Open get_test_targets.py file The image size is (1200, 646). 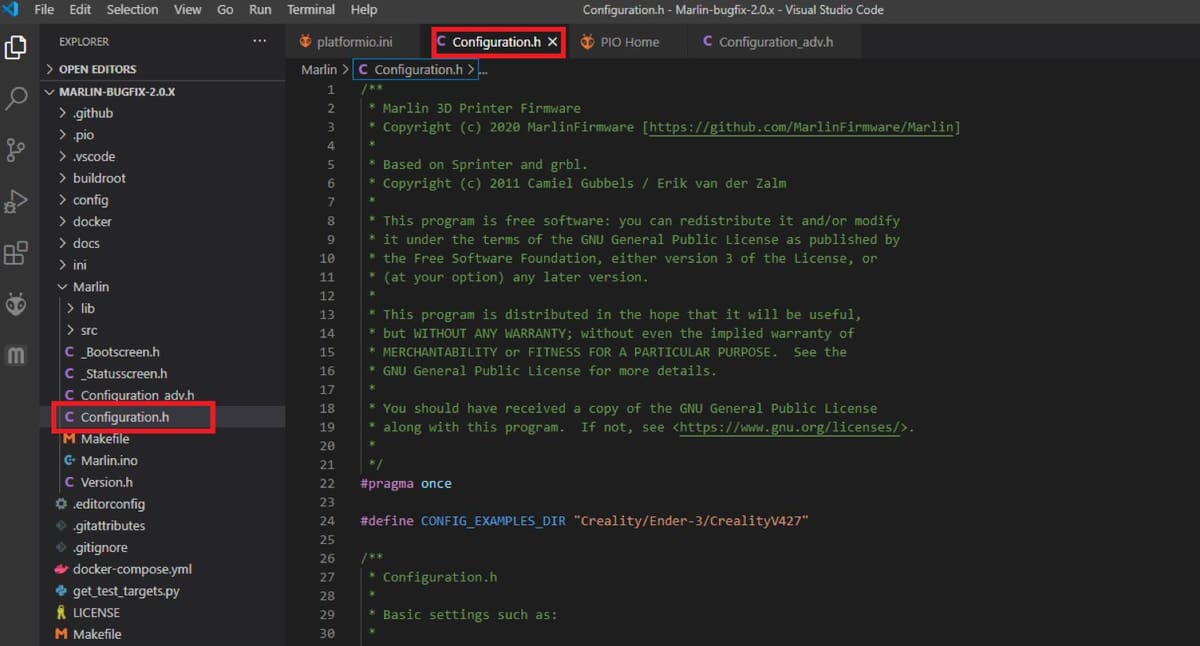126,591
